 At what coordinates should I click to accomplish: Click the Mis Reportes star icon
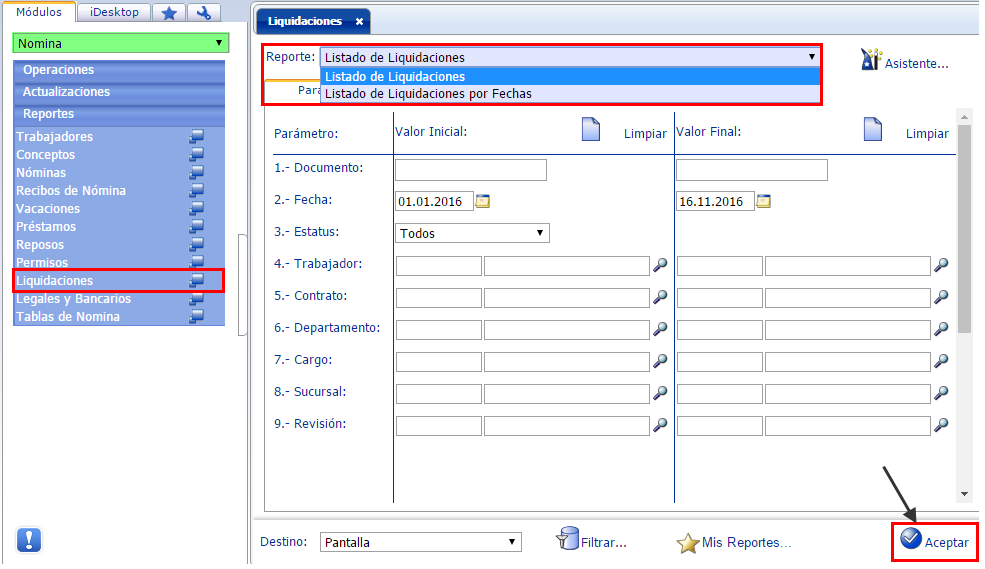(688, 543)
